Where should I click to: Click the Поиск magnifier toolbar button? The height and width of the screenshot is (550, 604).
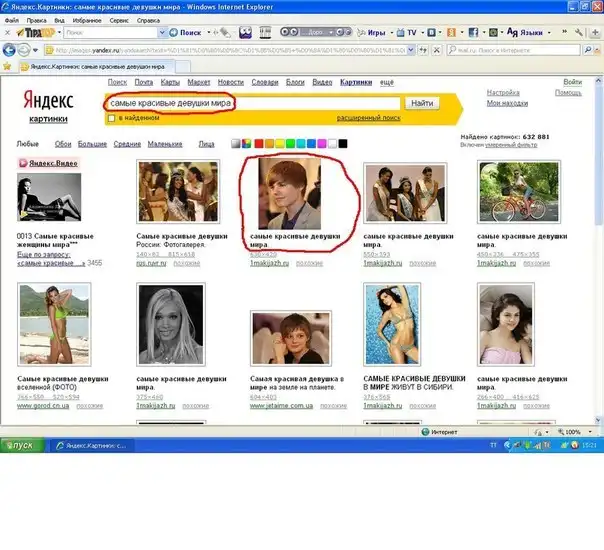point(184,32)
